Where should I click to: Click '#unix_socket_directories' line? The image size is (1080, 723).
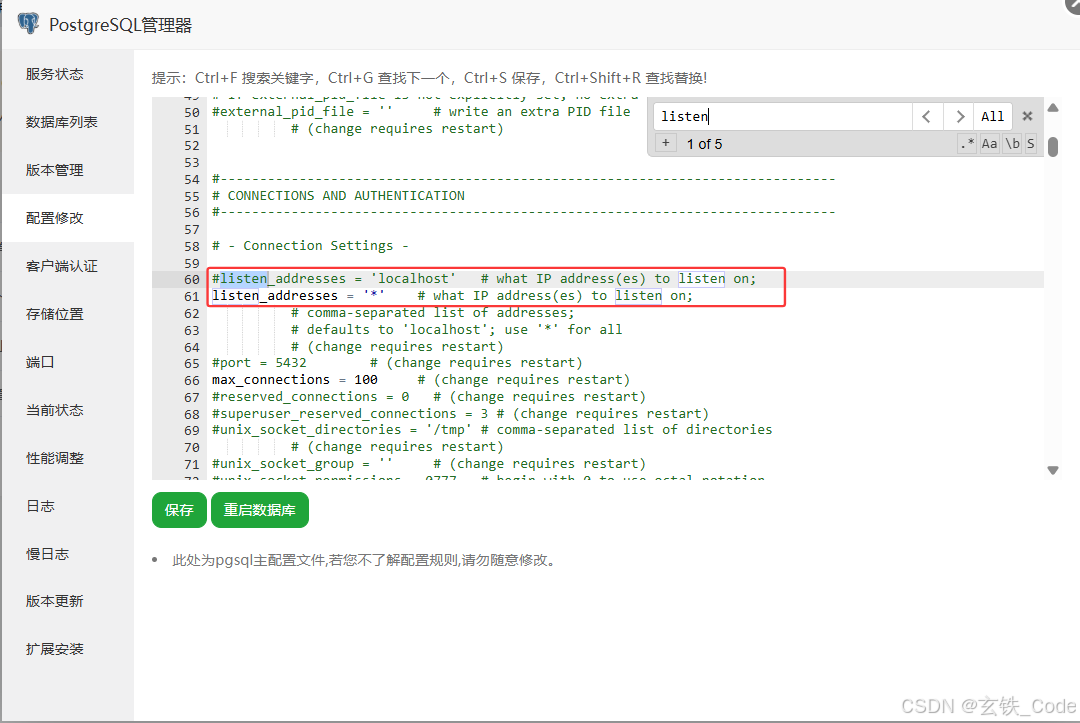click(x=492, y=430)
